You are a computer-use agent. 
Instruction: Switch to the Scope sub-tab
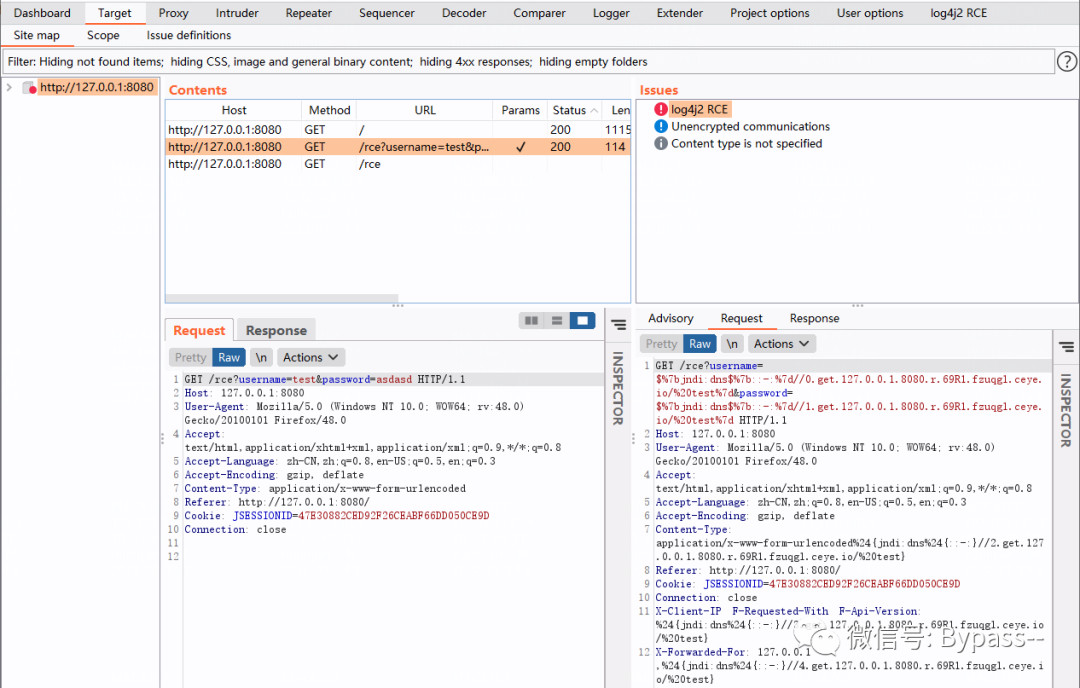[x=103, y=35]
